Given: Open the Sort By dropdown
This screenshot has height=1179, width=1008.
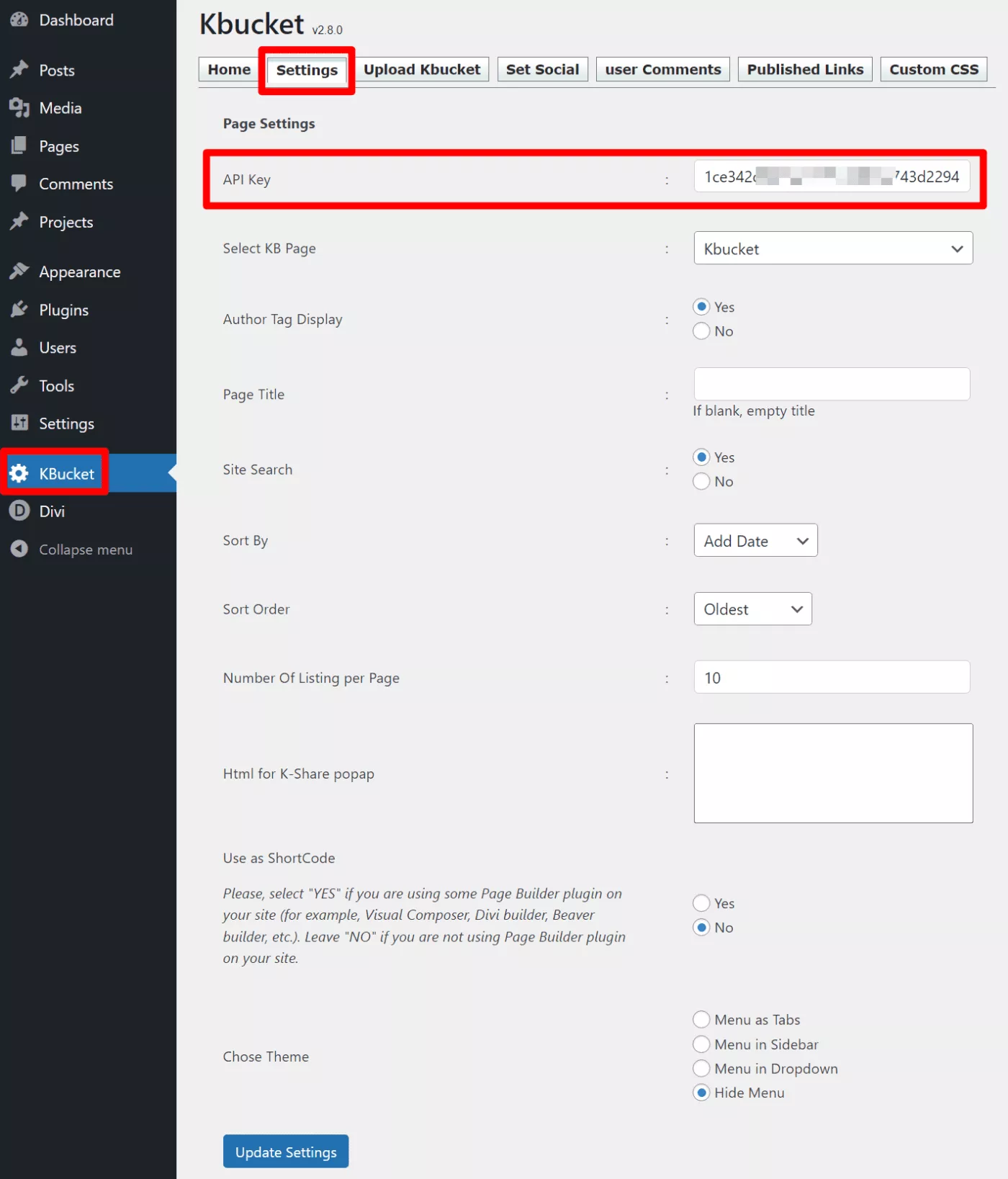Looking at the screenshot, I should (755, 541).
